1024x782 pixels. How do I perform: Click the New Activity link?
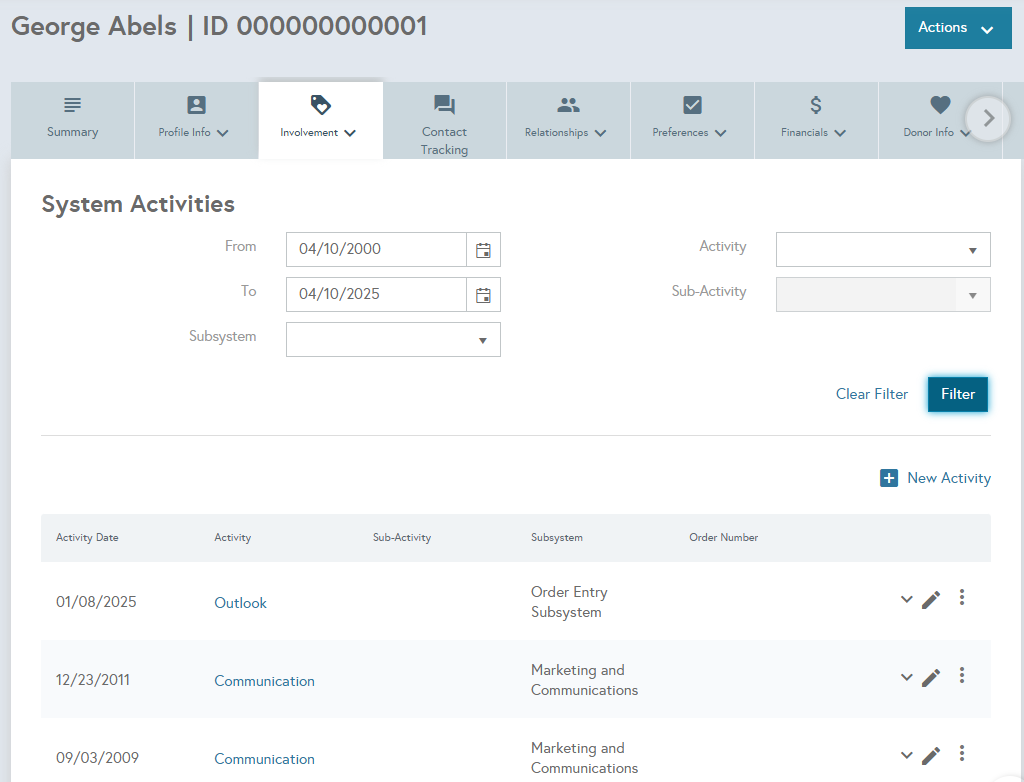coord(949,478)
